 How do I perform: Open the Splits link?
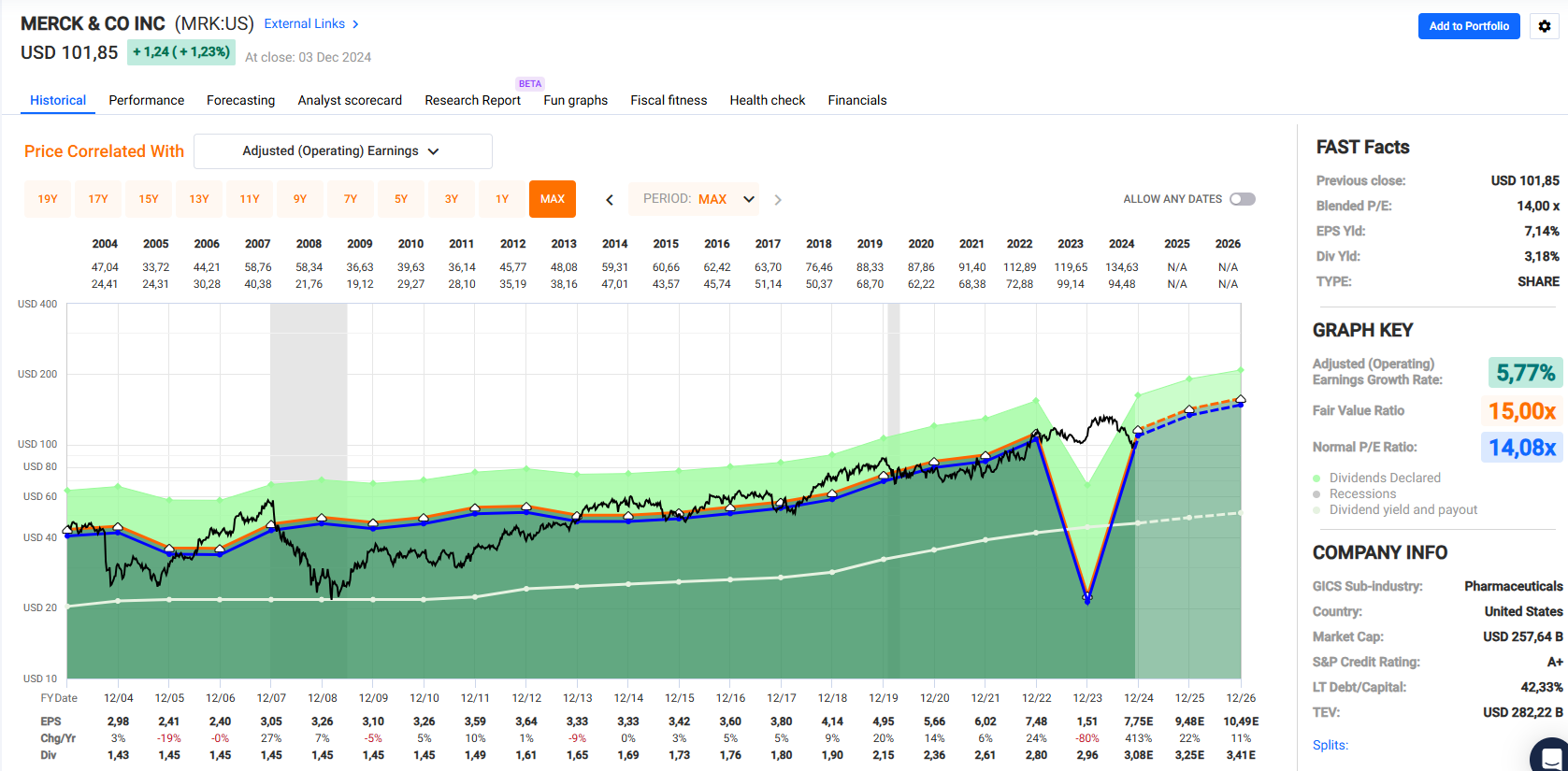click(x=1330, y=745)
